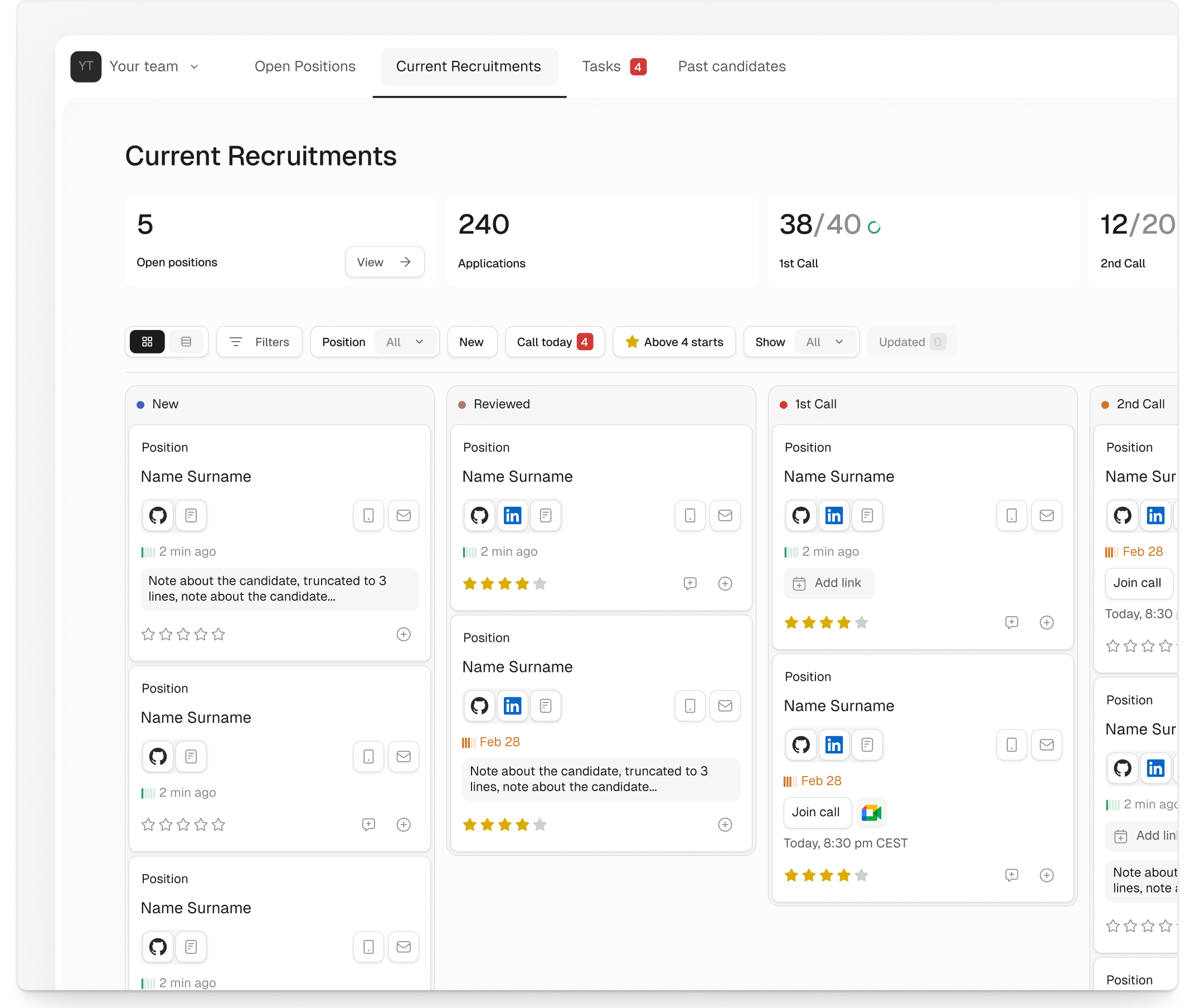The width and height of the screenshot is (1195, 1008).
Task: Click View open positions button
Action: 385,262
